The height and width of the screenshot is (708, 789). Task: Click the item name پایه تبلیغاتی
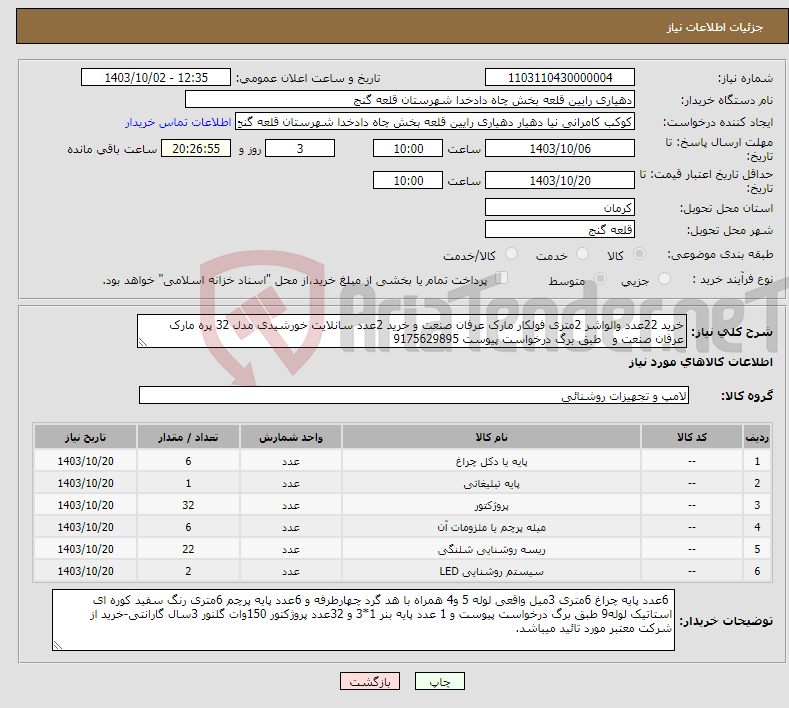[x=491, y=484]
